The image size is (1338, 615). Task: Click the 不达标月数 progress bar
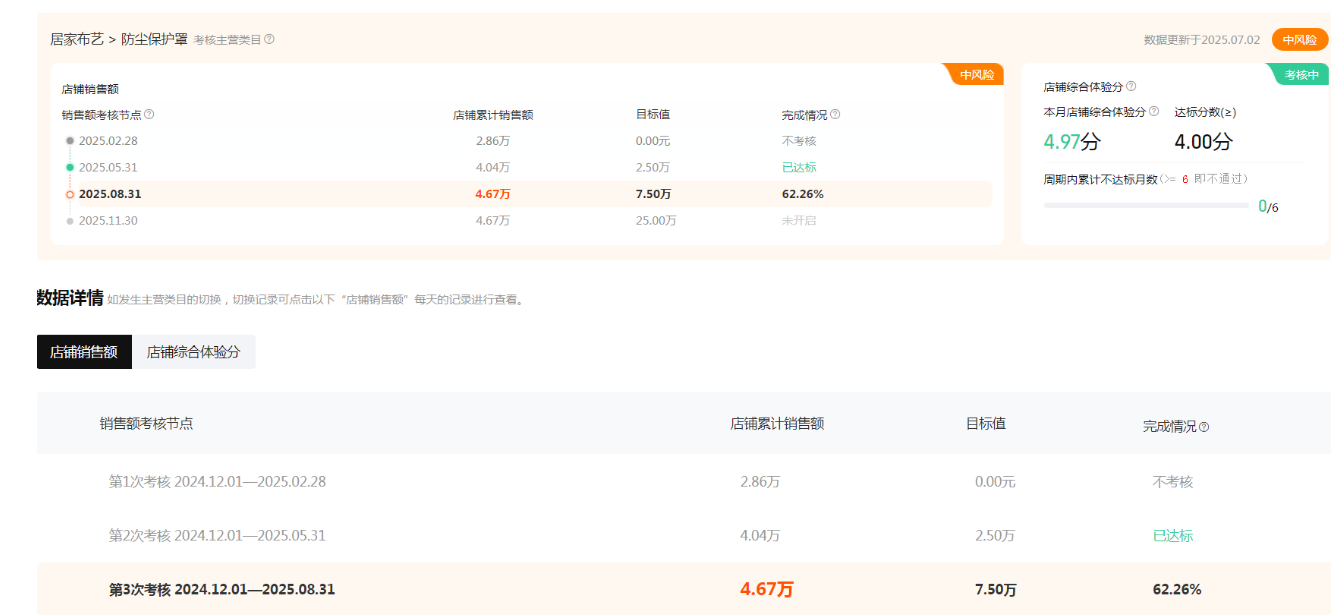coord(1145,206)
